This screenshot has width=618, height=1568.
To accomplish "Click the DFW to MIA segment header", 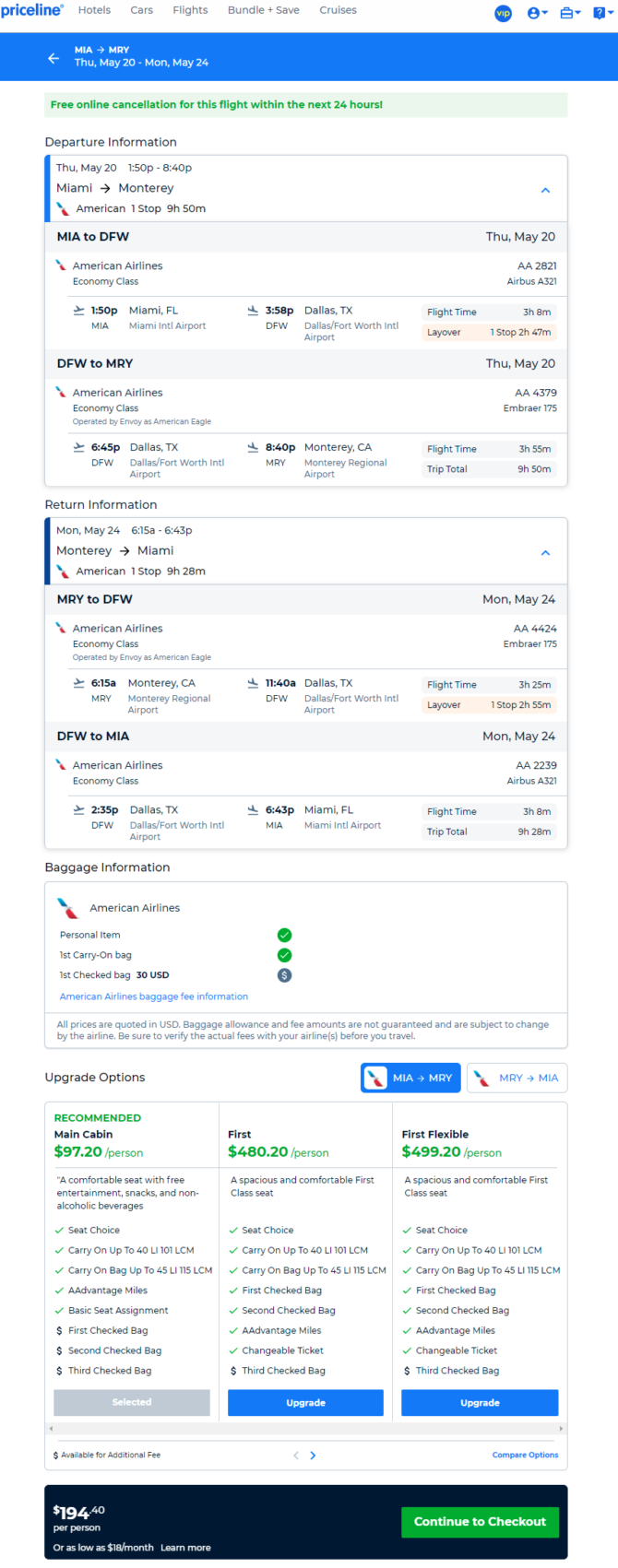I will coord(306,737).
